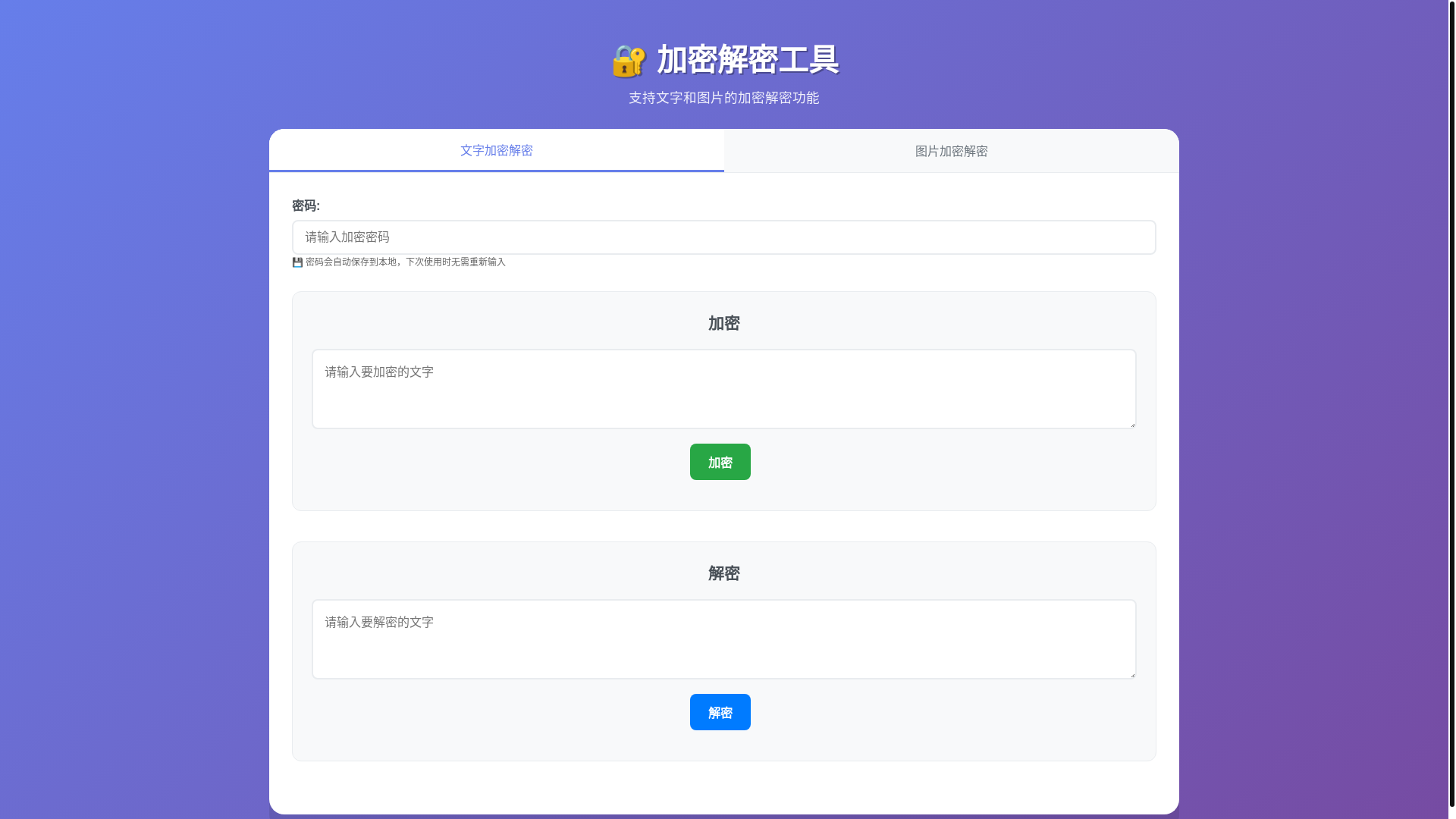The width and height of the screenshot is (1456, 819).
Task: Click the lock and key icon in title
Action: coord(629,61)
